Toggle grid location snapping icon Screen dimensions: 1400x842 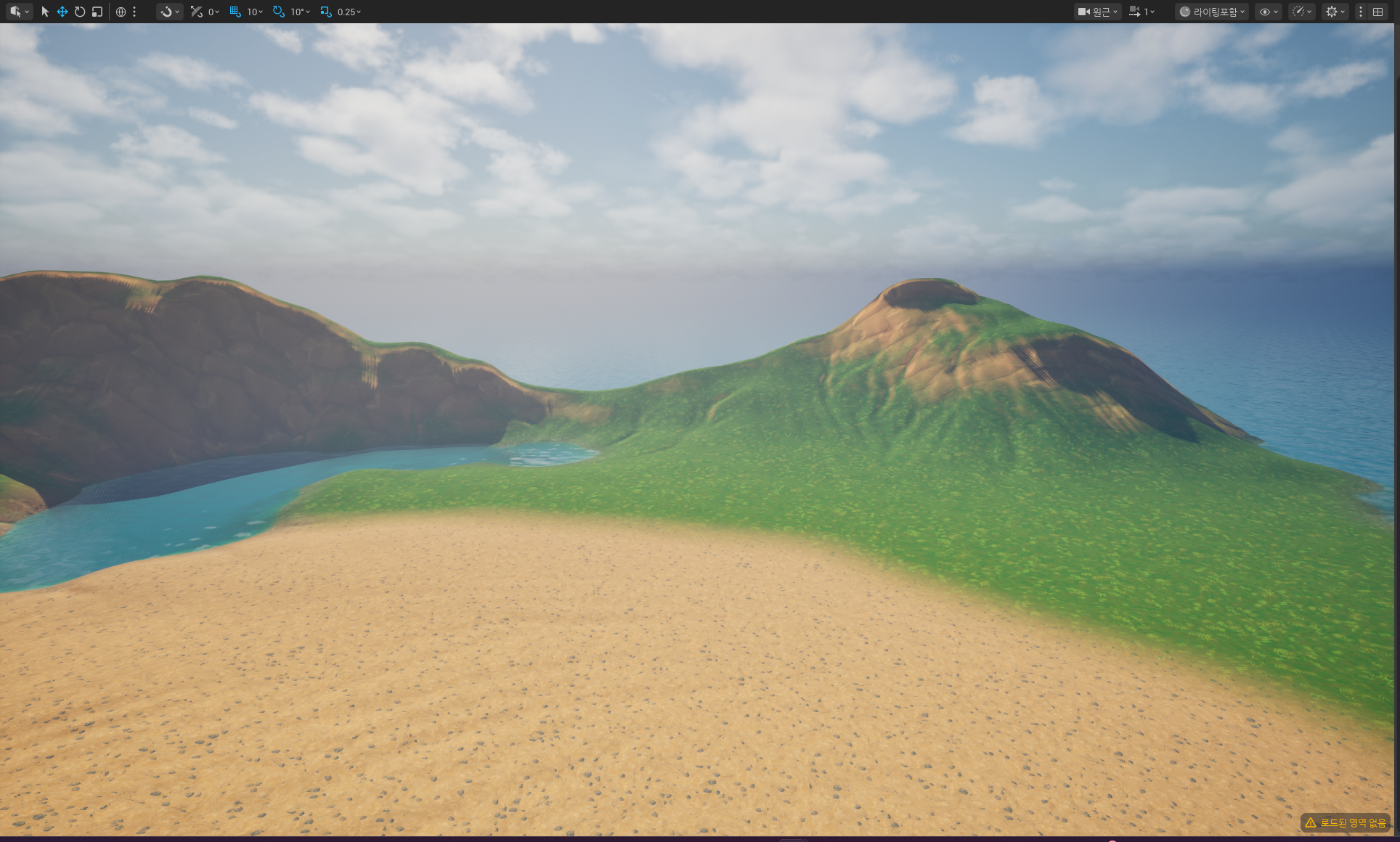point(235,12)
